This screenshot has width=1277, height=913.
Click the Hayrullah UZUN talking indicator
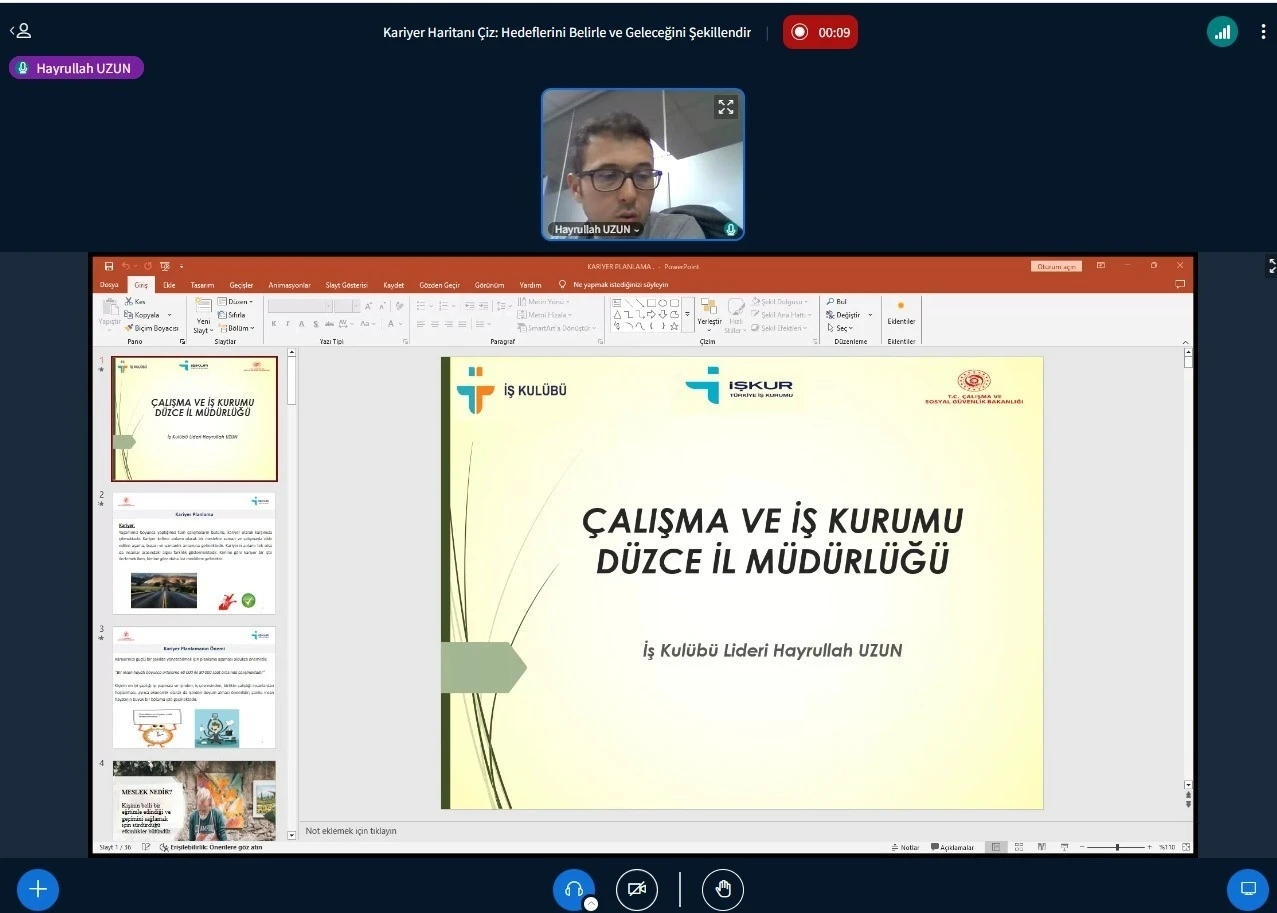point(77,68)
